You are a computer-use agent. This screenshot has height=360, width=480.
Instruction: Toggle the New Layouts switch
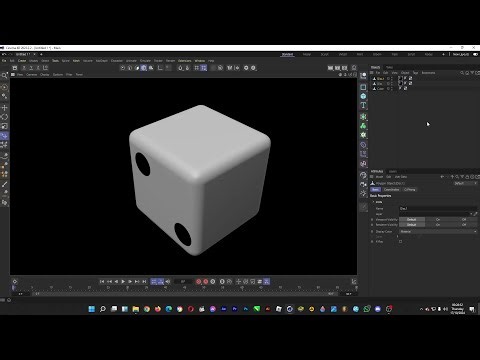(x=475, y=54)
